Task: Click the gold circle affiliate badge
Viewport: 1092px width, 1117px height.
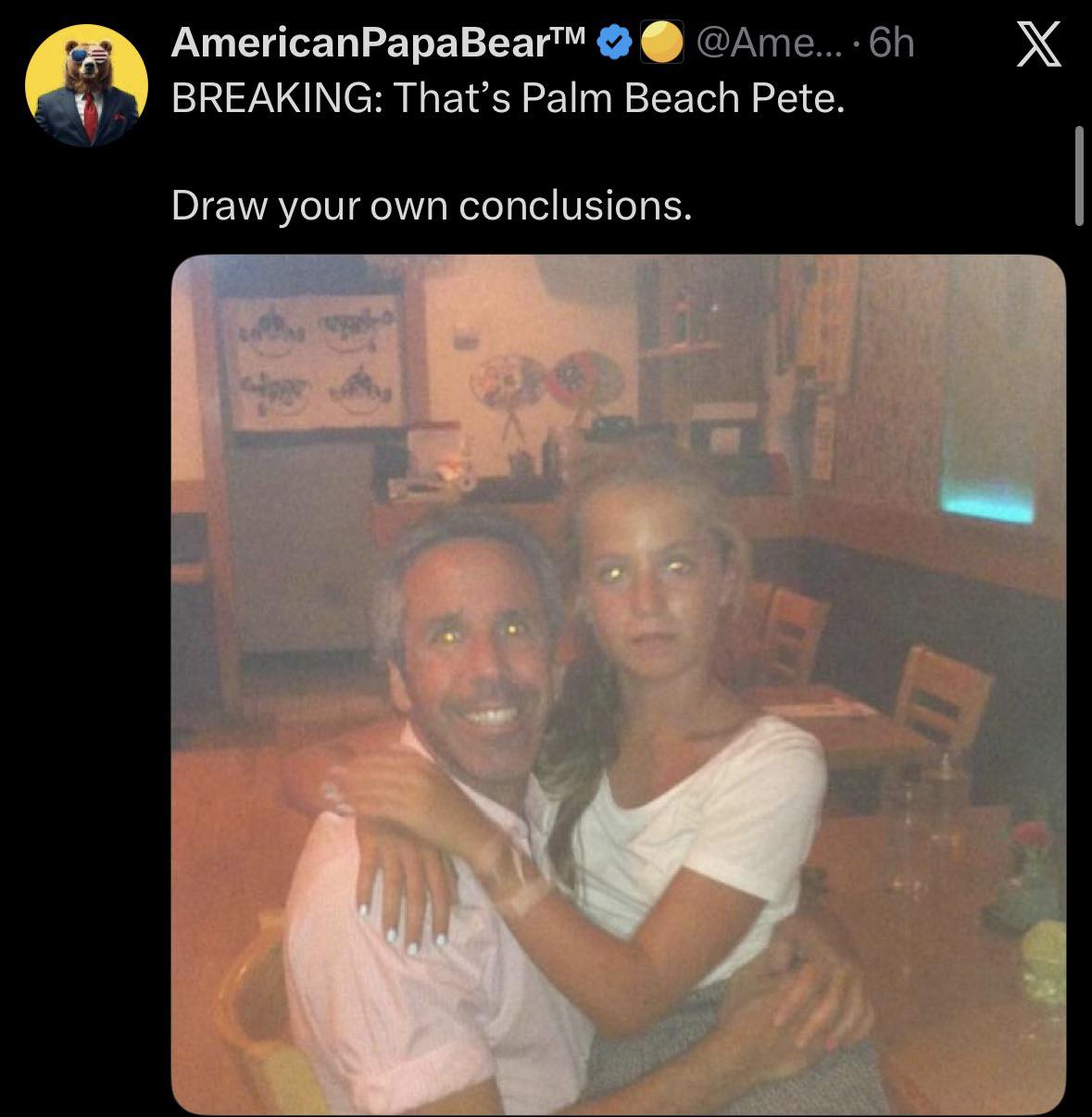Action: (x=663, y=44)
